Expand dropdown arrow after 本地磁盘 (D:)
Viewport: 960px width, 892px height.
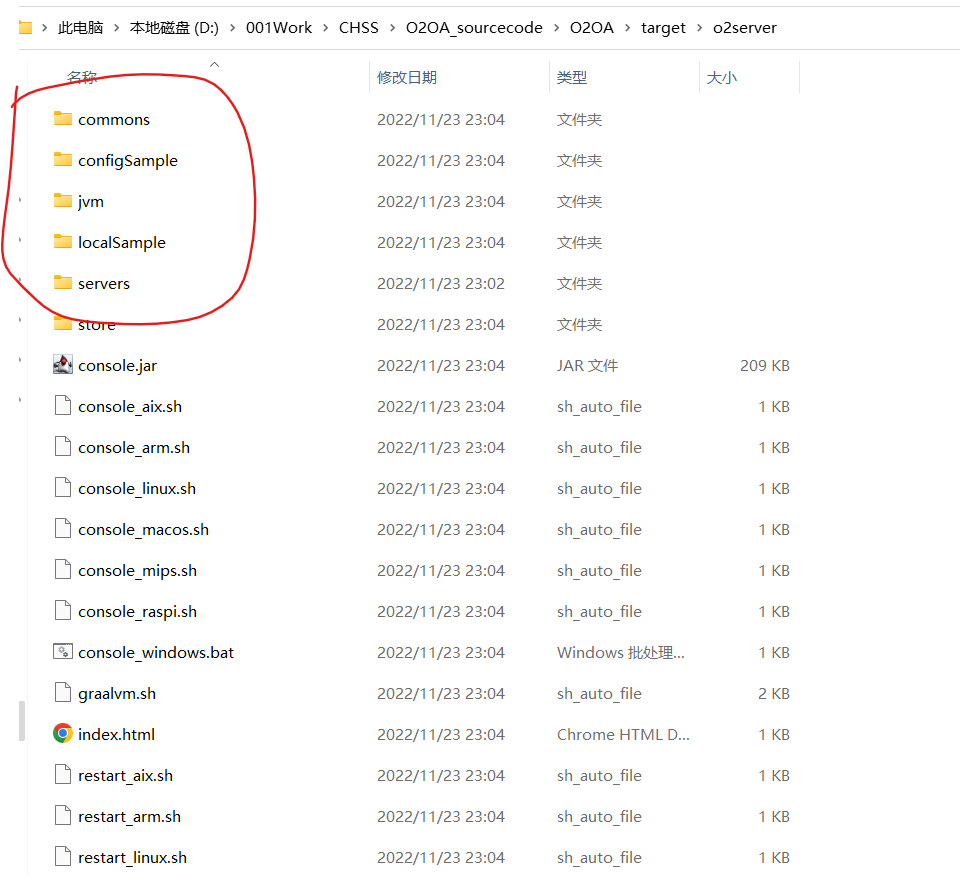233,28
